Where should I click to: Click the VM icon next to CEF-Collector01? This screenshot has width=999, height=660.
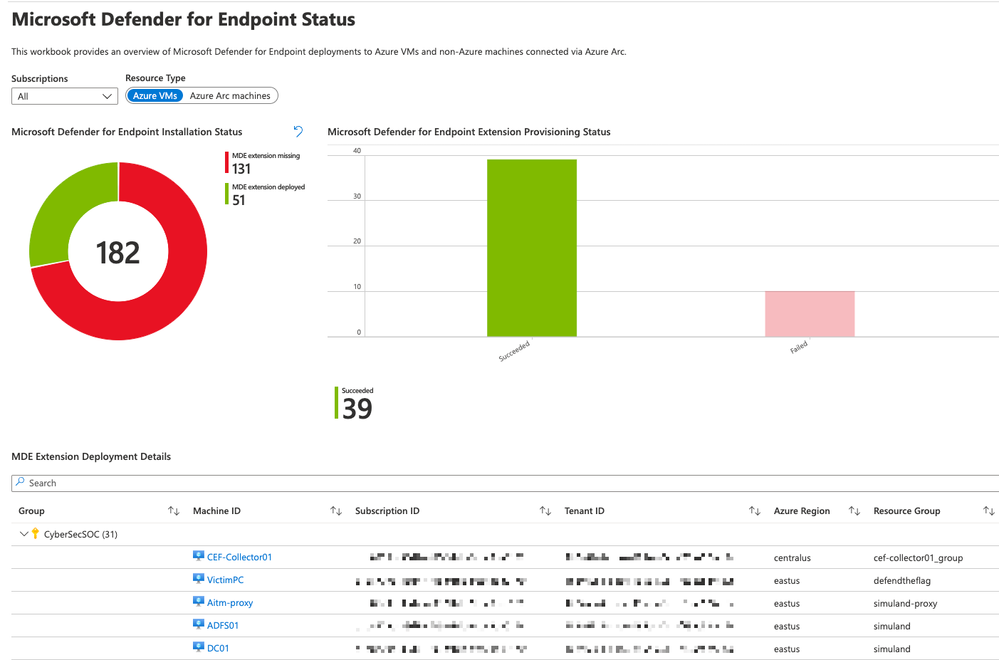[198, 556]
